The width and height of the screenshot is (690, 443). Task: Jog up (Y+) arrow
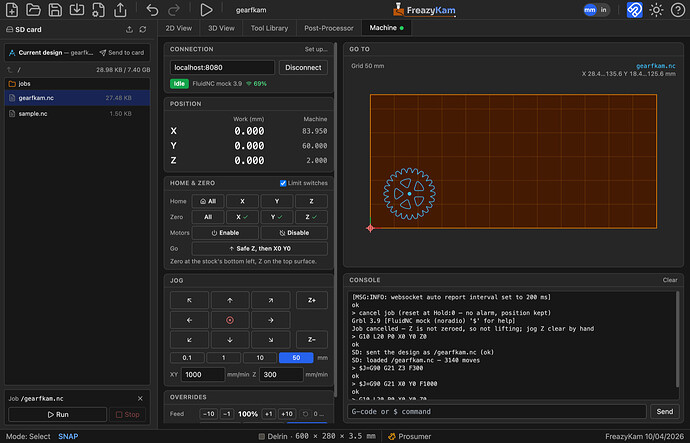230,300
